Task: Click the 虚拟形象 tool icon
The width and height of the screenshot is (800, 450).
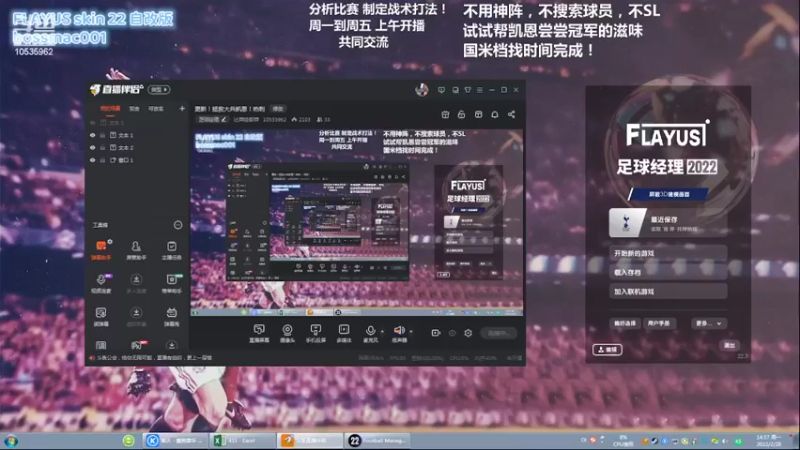Action: coord(136,313)
